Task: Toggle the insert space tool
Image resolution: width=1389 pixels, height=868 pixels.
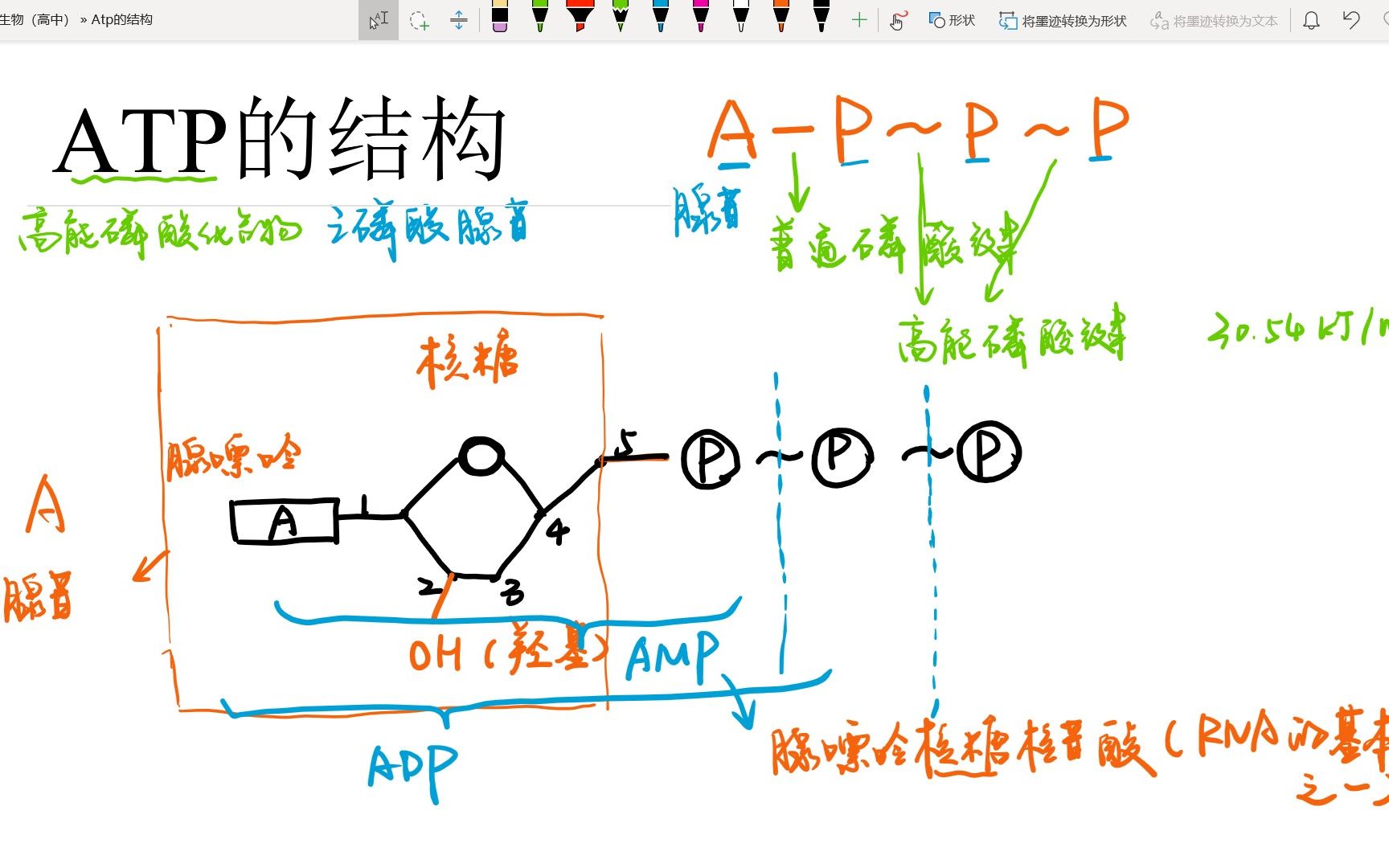Action: pyautogui.click(x=458, y=20)
